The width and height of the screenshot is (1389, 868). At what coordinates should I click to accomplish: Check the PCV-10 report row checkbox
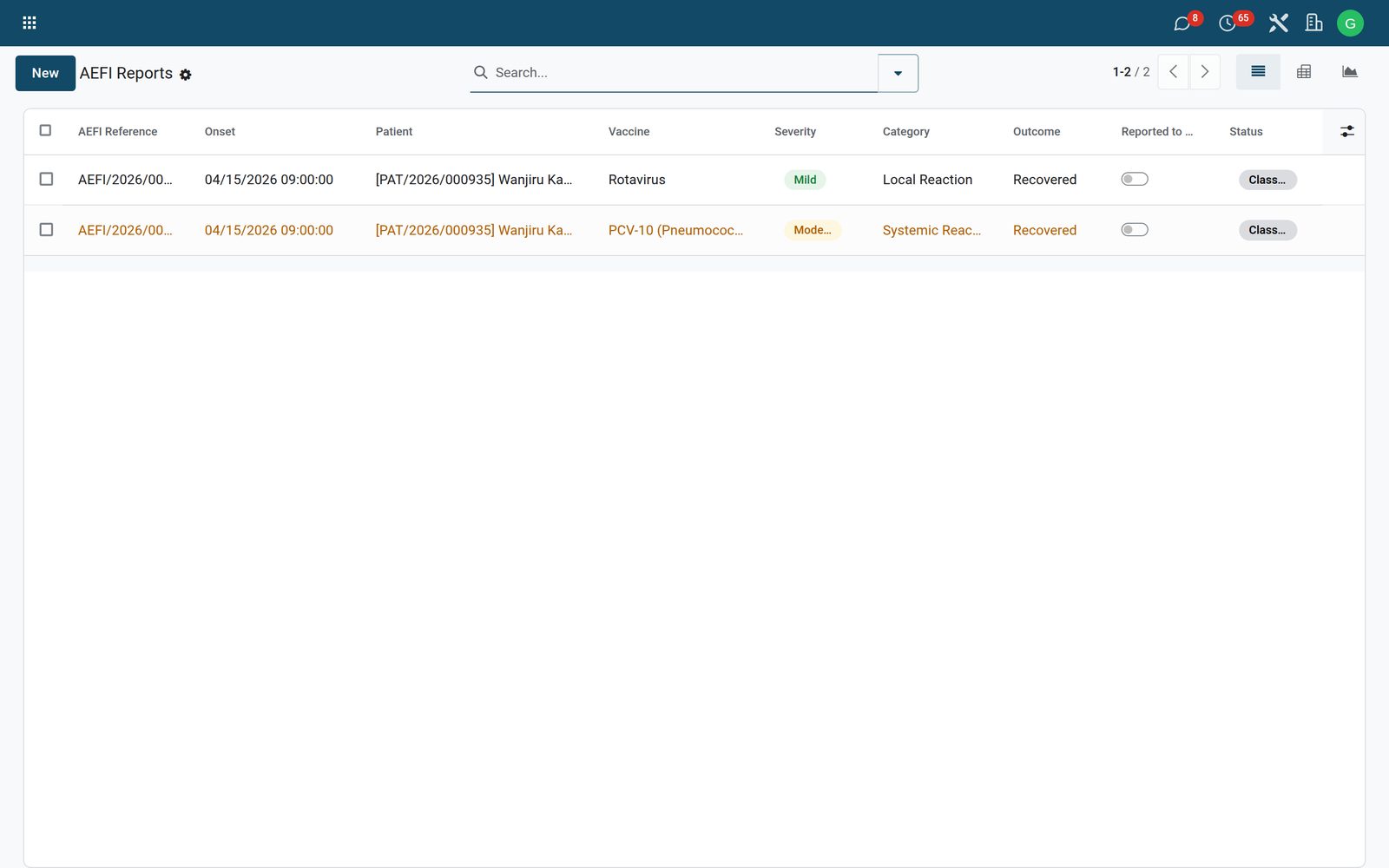[x=46, y=229]
